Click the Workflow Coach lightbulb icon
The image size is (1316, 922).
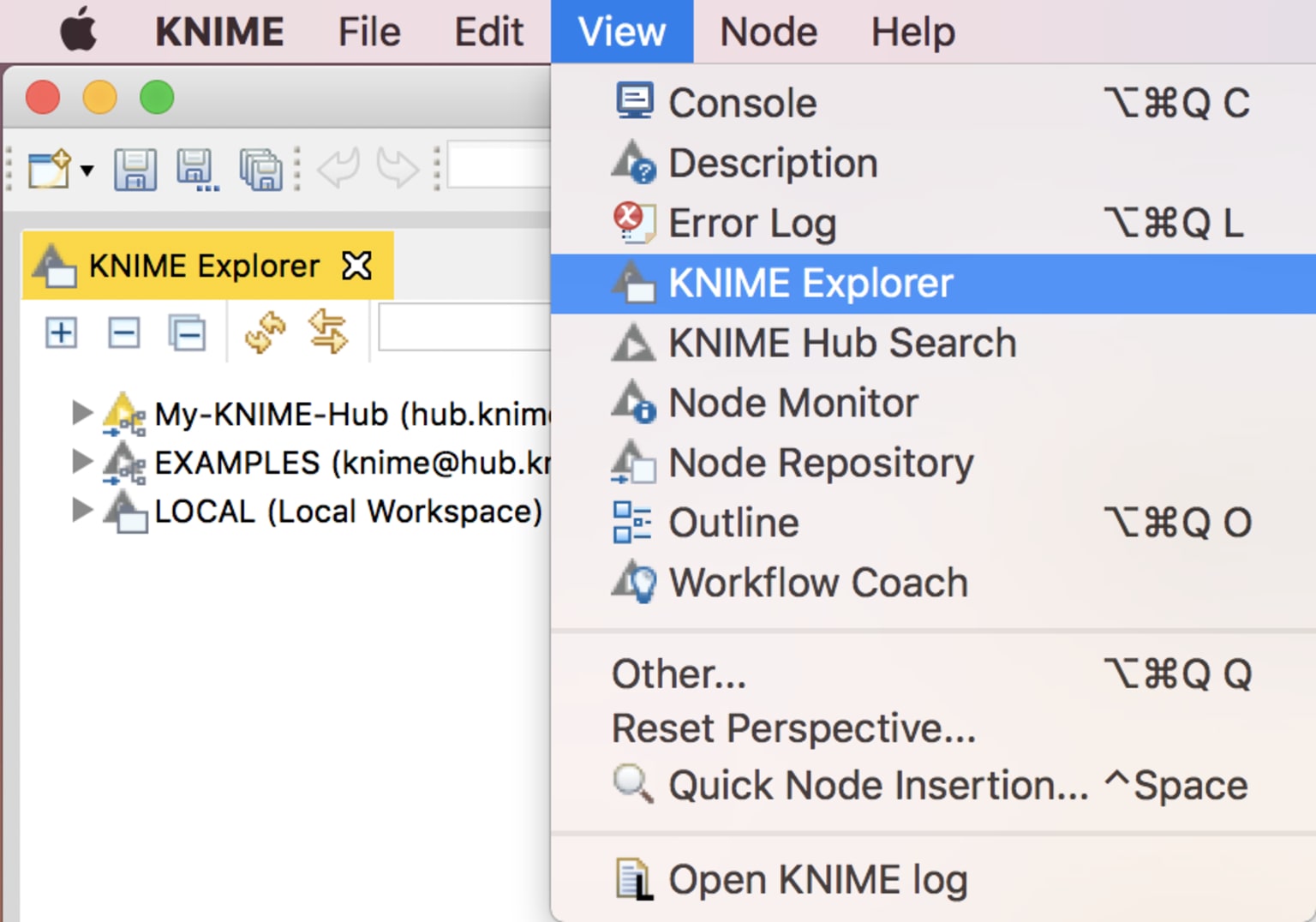point(634,582)
